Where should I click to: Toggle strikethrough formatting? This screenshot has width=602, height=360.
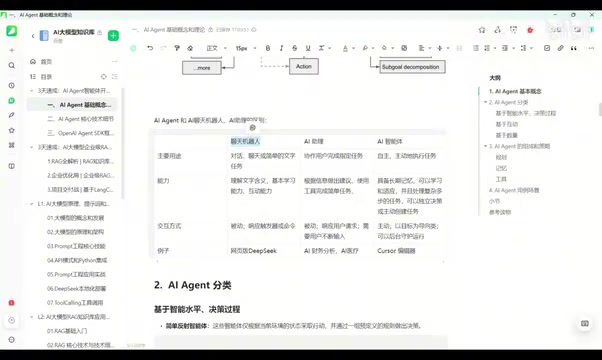(294, 48)
